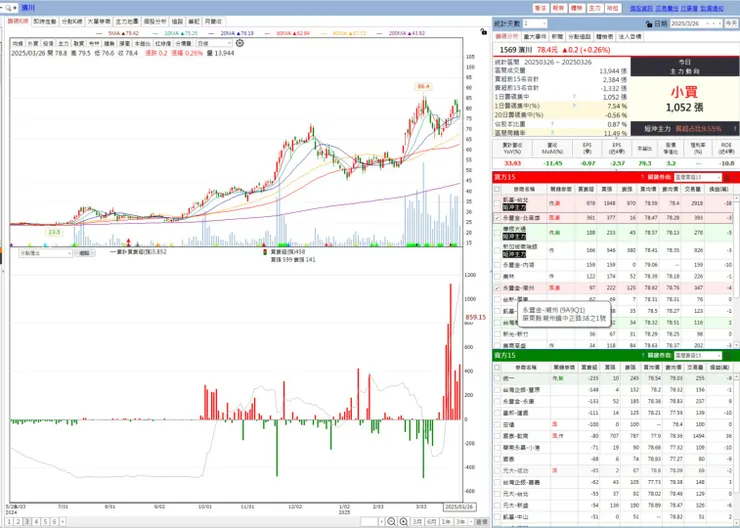Switch to the 分點K線 tab
Viewport: 740px width, 528px height.
pos(72,21)
